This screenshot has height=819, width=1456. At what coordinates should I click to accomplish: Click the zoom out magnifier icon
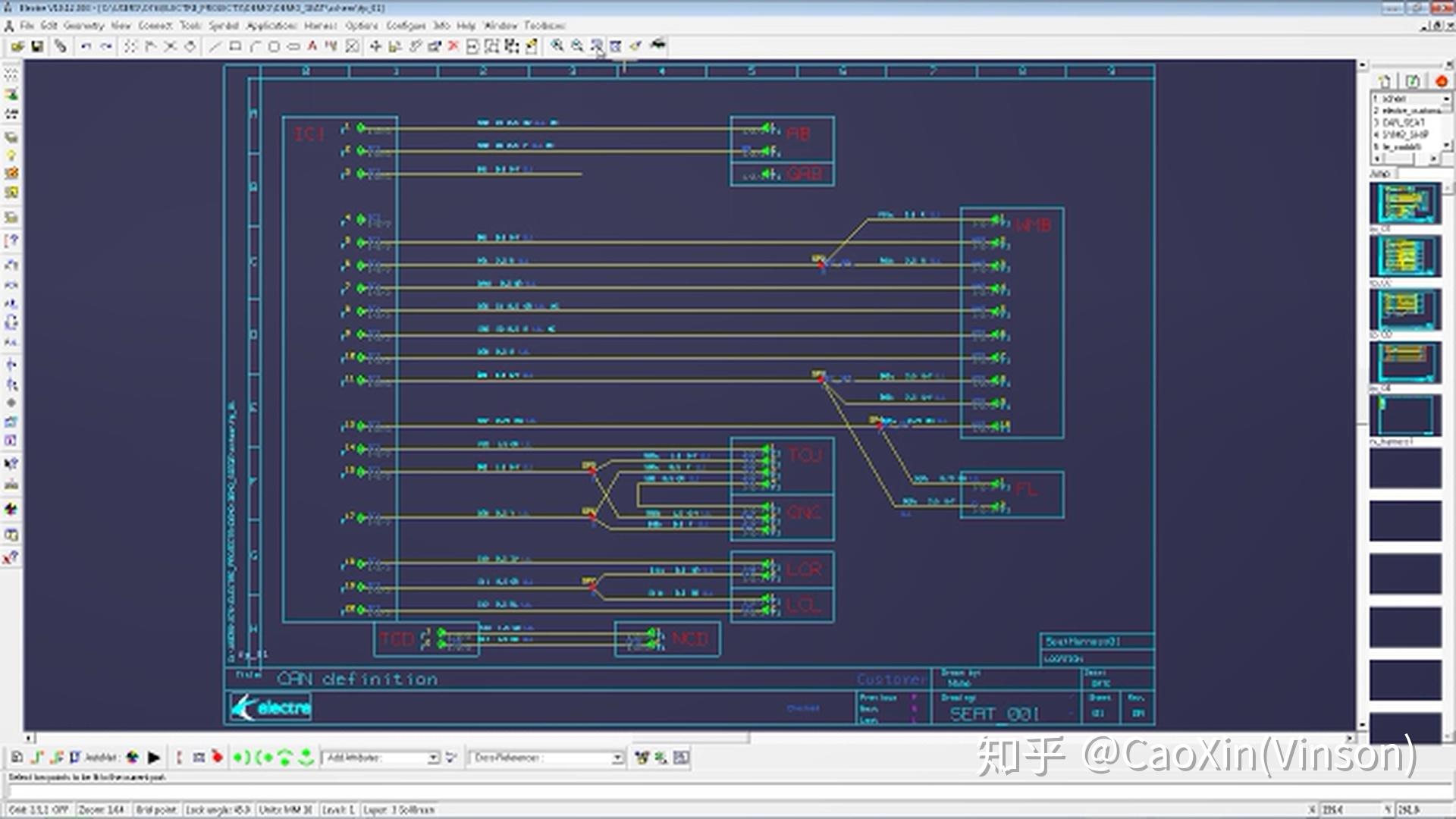(577, 46)
